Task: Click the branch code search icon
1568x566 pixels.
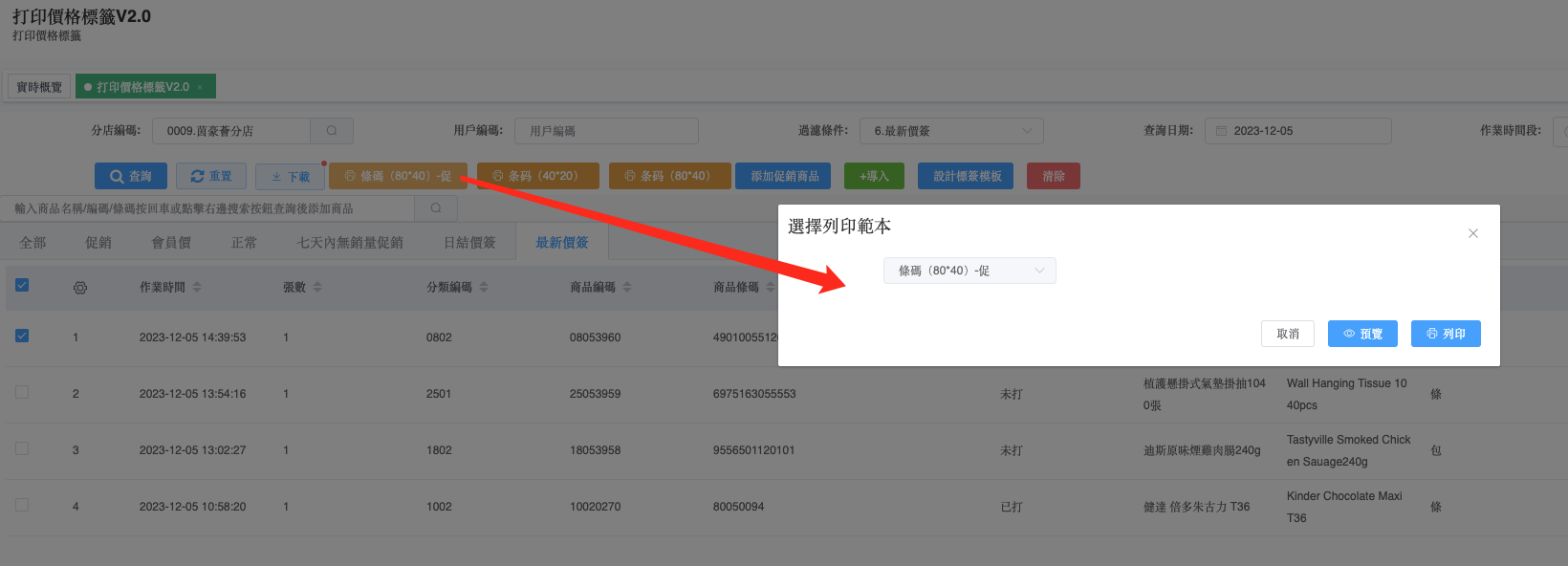Action: point(332,131)
